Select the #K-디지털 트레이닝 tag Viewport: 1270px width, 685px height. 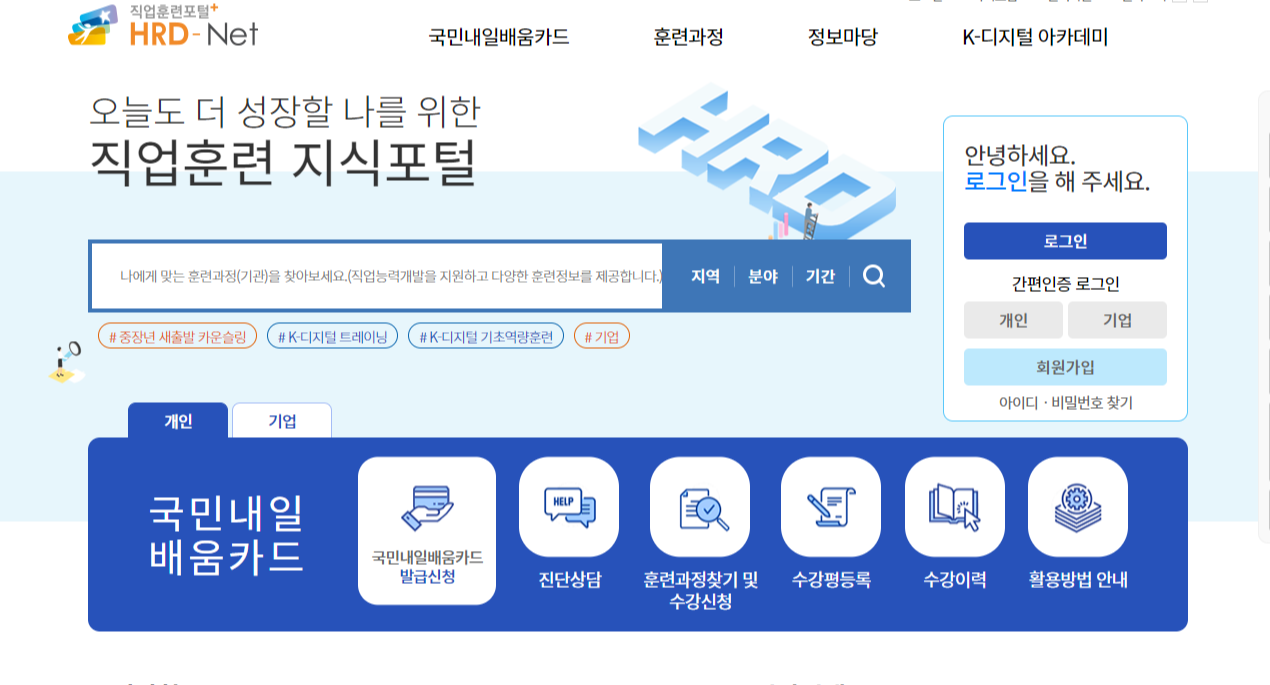click(x=332, y=336)
